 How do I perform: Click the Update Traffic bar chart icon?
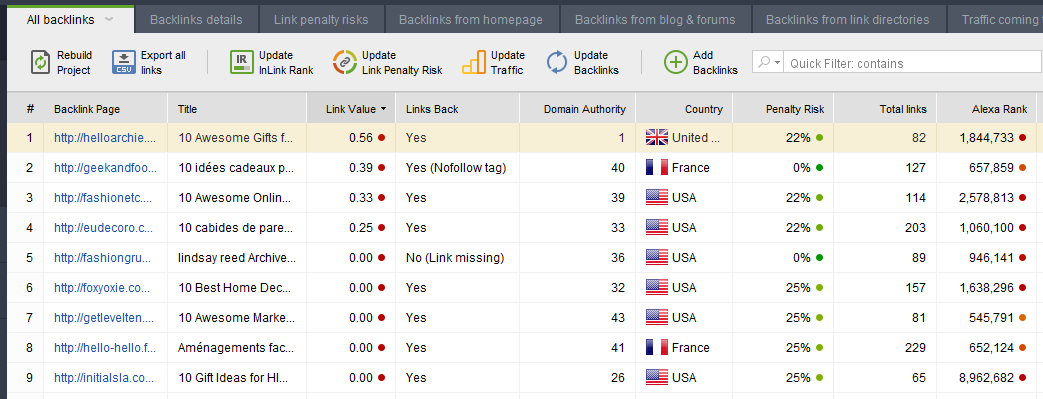[474, 63]
